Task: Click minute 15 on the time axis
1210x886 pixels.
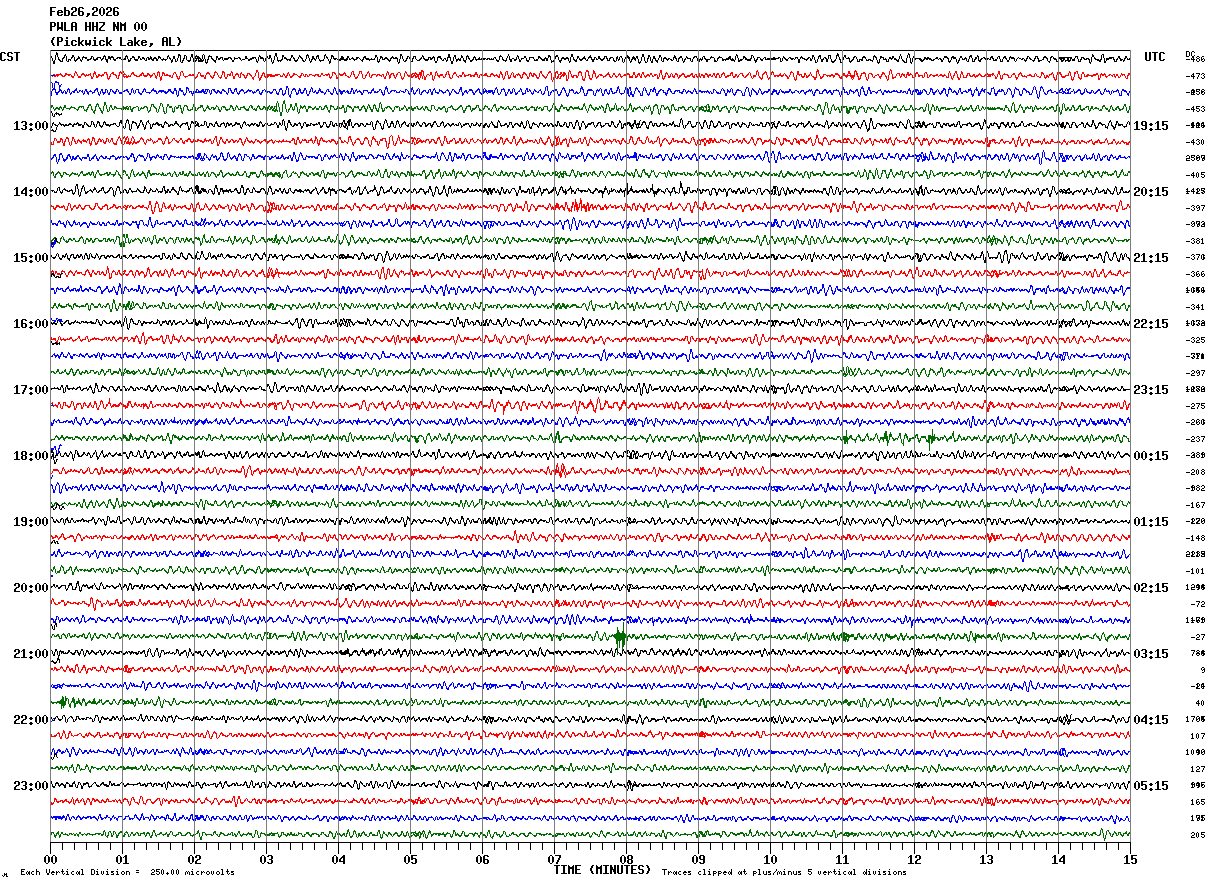Action: tap(1130, 859)
